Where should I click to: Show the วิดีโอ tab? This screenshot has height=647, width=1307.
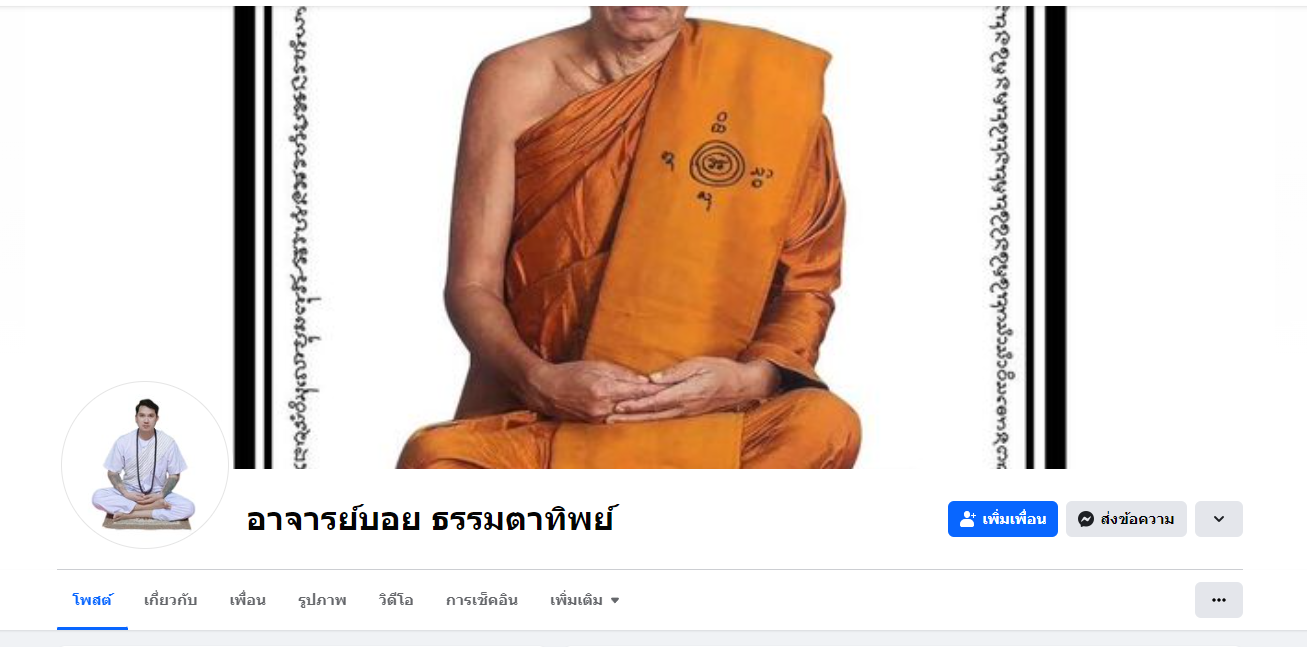[x=396, y=600]
